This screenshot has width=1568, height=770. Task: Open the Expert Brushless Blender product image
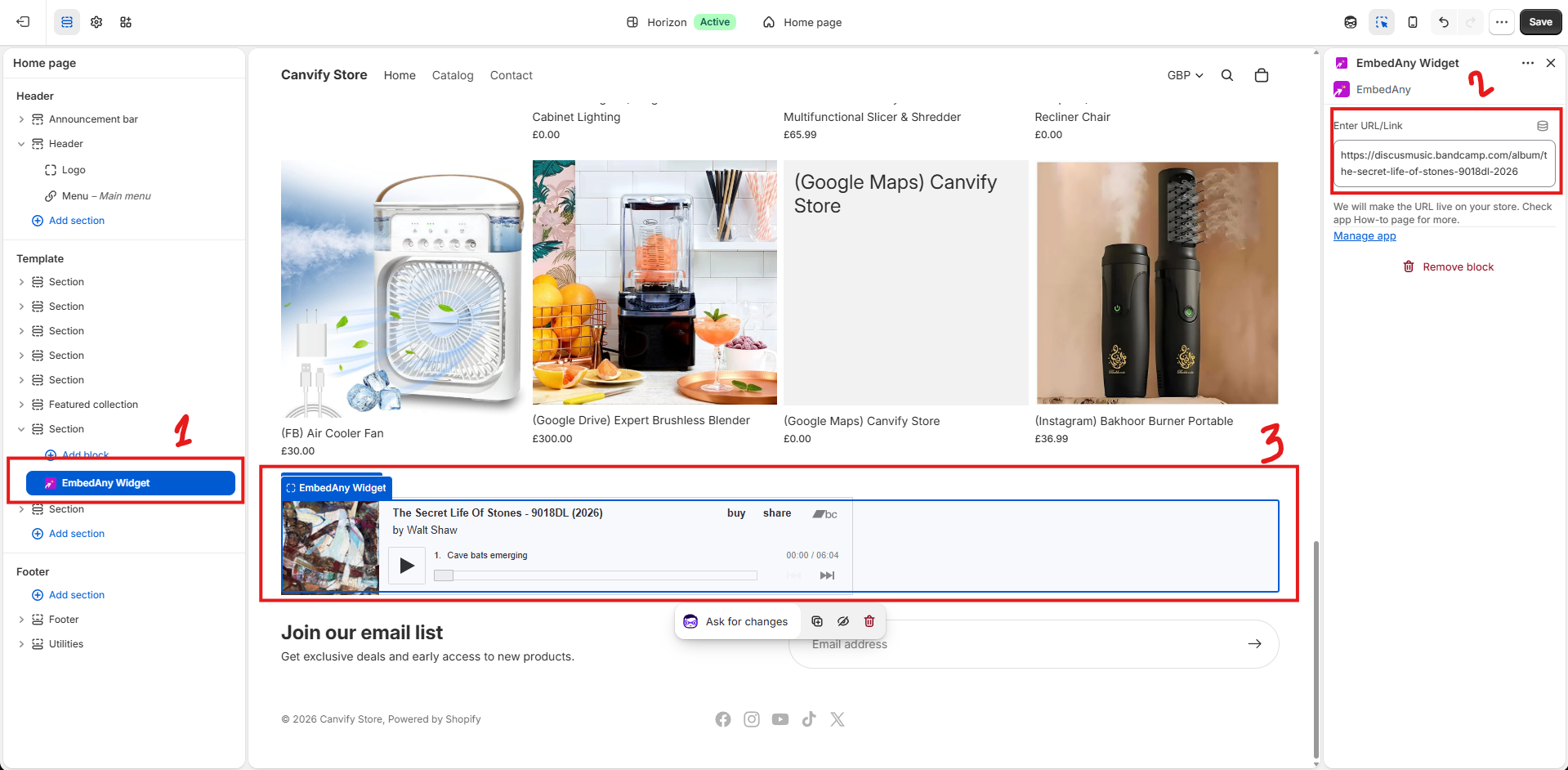click(x=654, y=282)
